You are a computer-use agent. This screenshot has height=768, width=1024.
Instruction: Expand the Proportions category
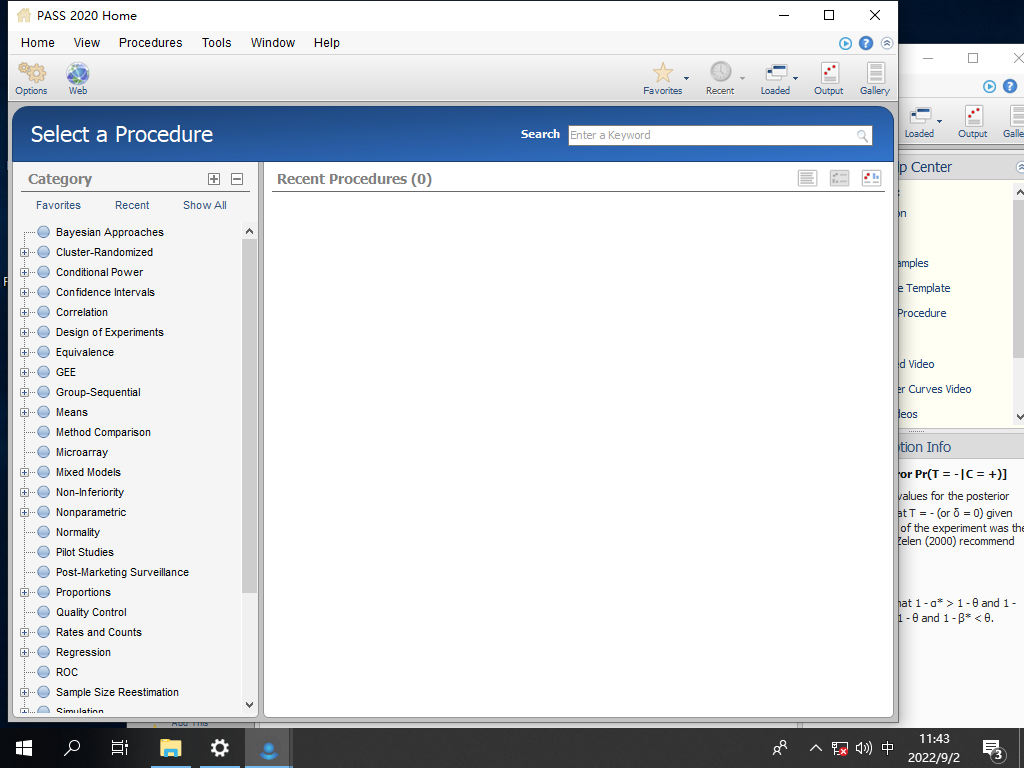[x=24, y=592]
